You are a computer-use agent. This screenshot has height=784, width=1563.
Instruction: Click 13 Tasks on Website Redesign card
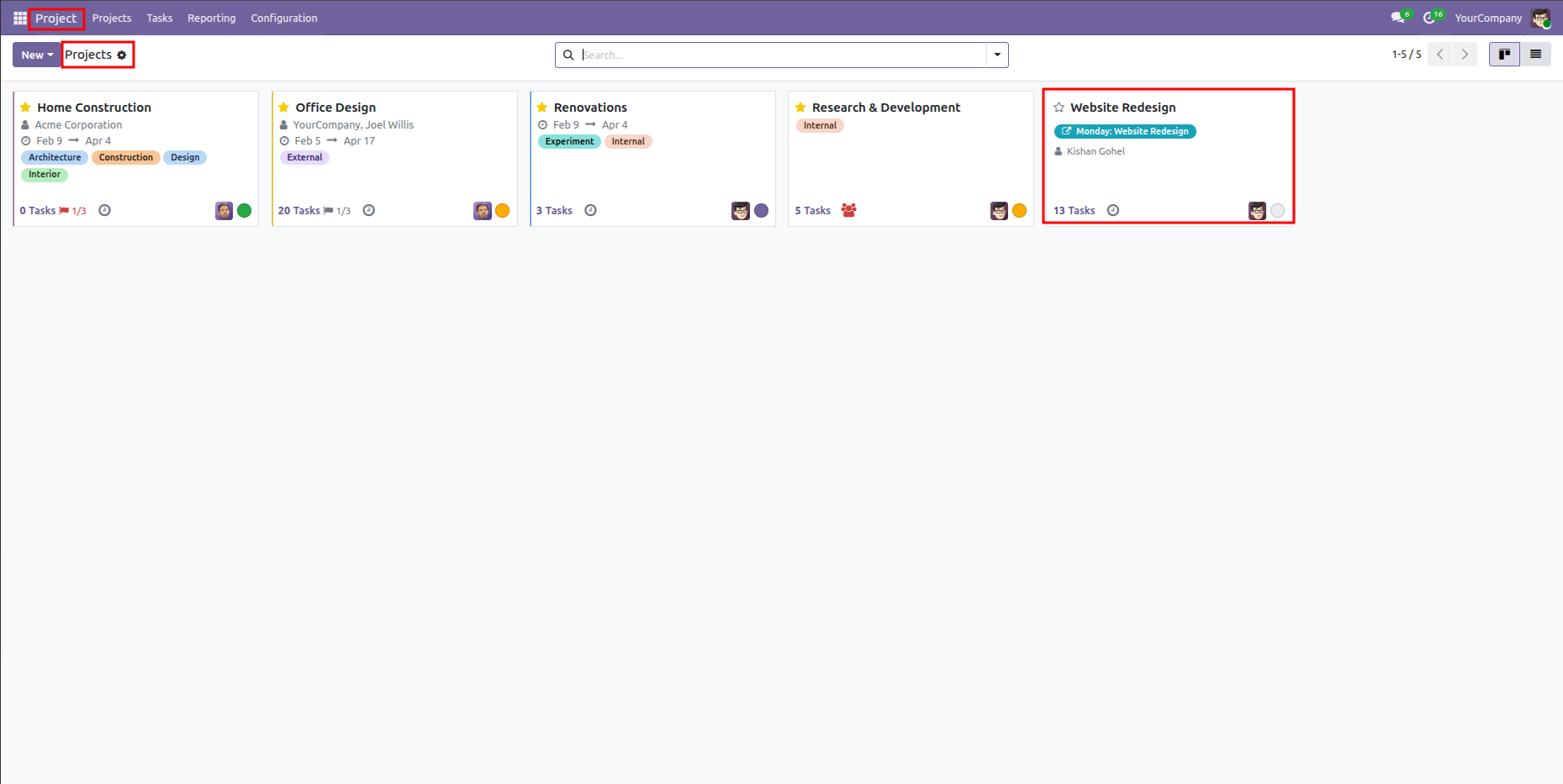click(x=1075, y=211)
